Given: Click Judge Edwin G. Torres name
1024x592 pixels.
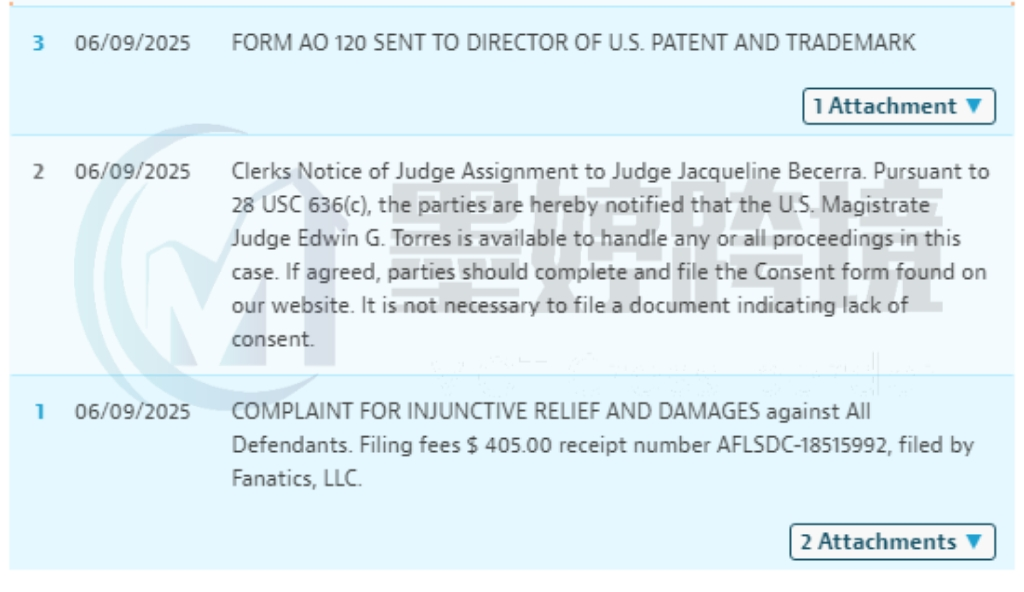Looking at the screenshot, I should pos(341,238).
